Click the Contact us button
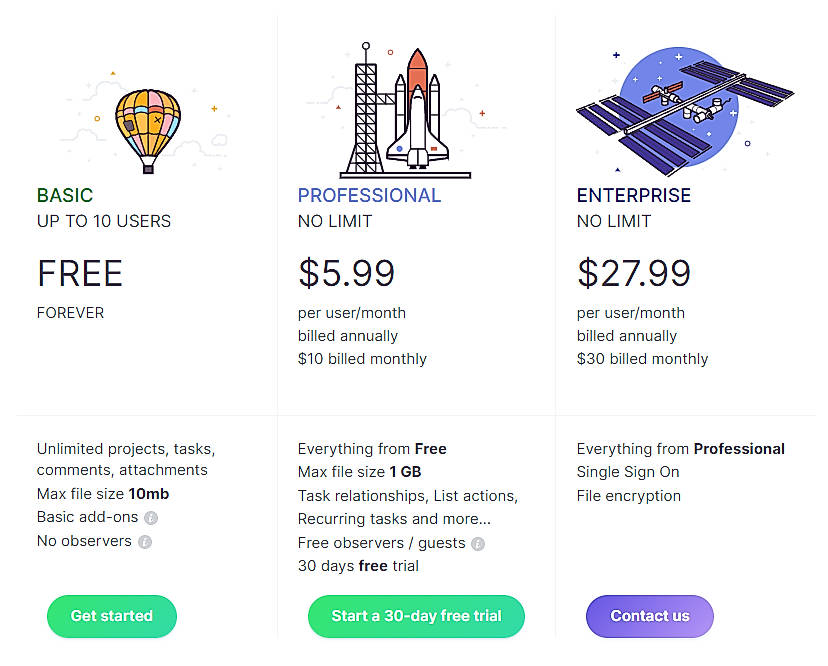828x666 pixels. click(x=649, y=616)
